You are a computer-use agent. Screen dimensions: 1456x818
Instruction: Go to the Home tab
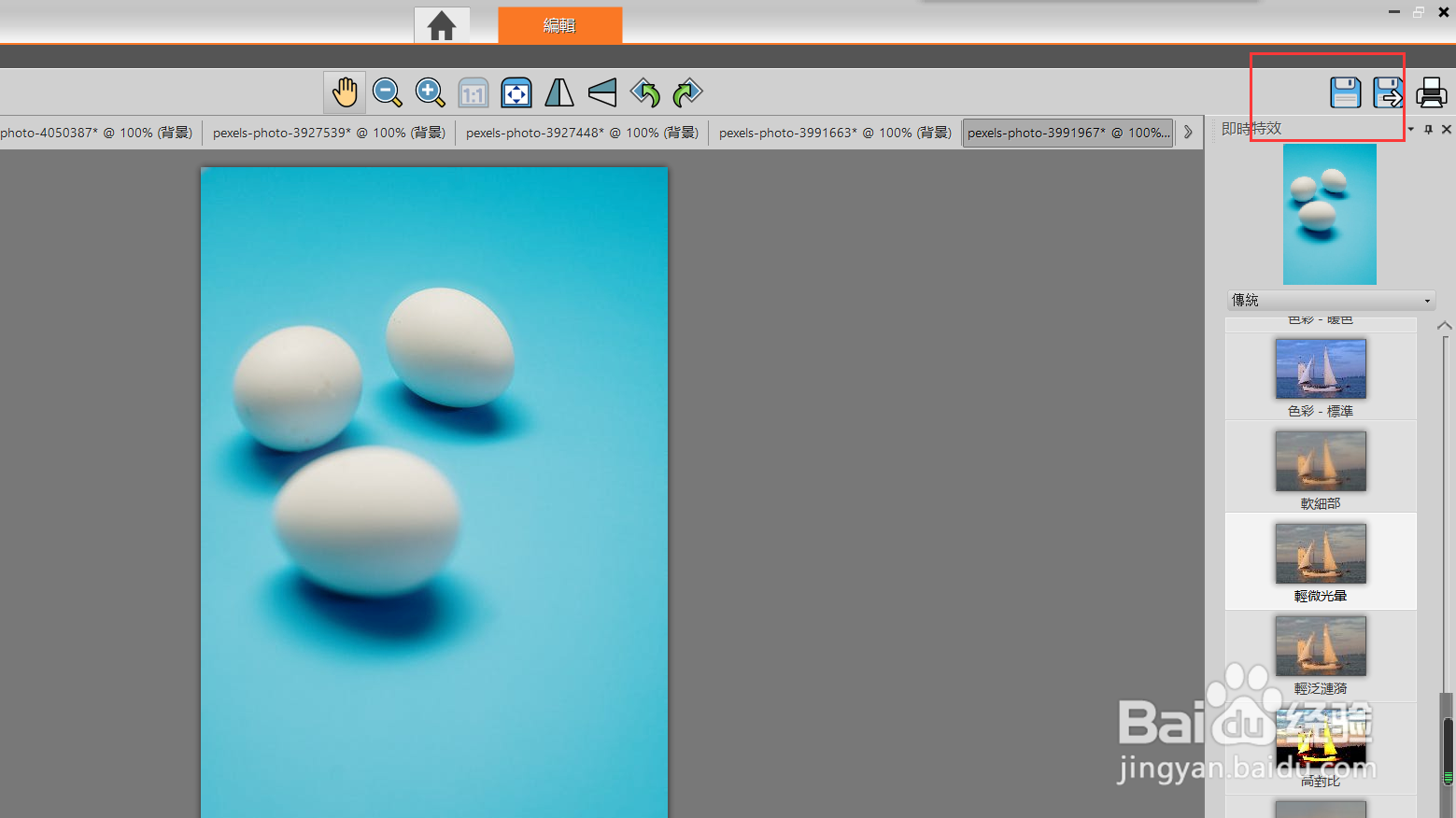click(442, 25)
